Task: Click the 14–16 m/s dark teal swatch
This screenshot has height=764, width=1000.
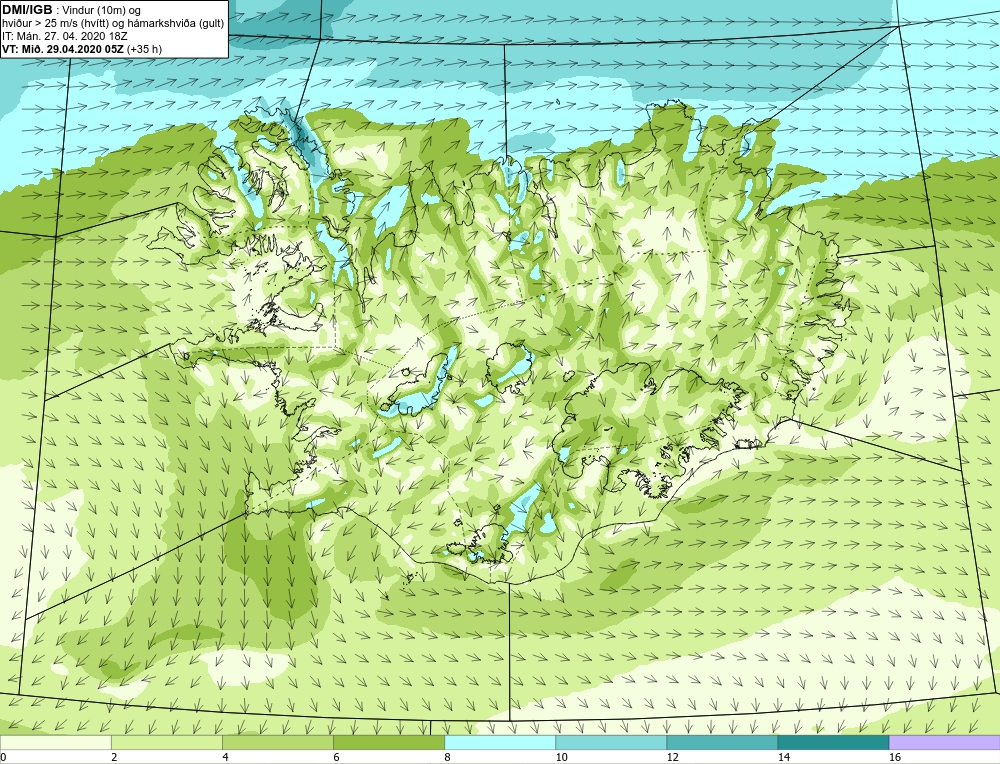Action: [833, 742]
